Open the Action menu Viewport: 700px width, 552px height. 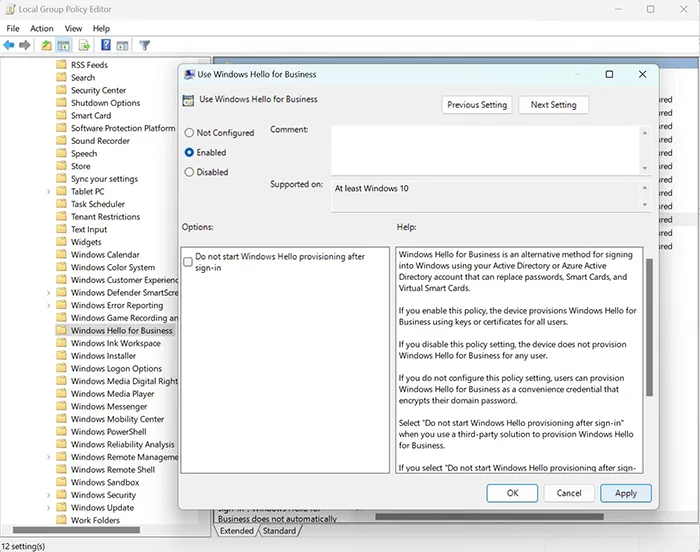coord(42,29)
